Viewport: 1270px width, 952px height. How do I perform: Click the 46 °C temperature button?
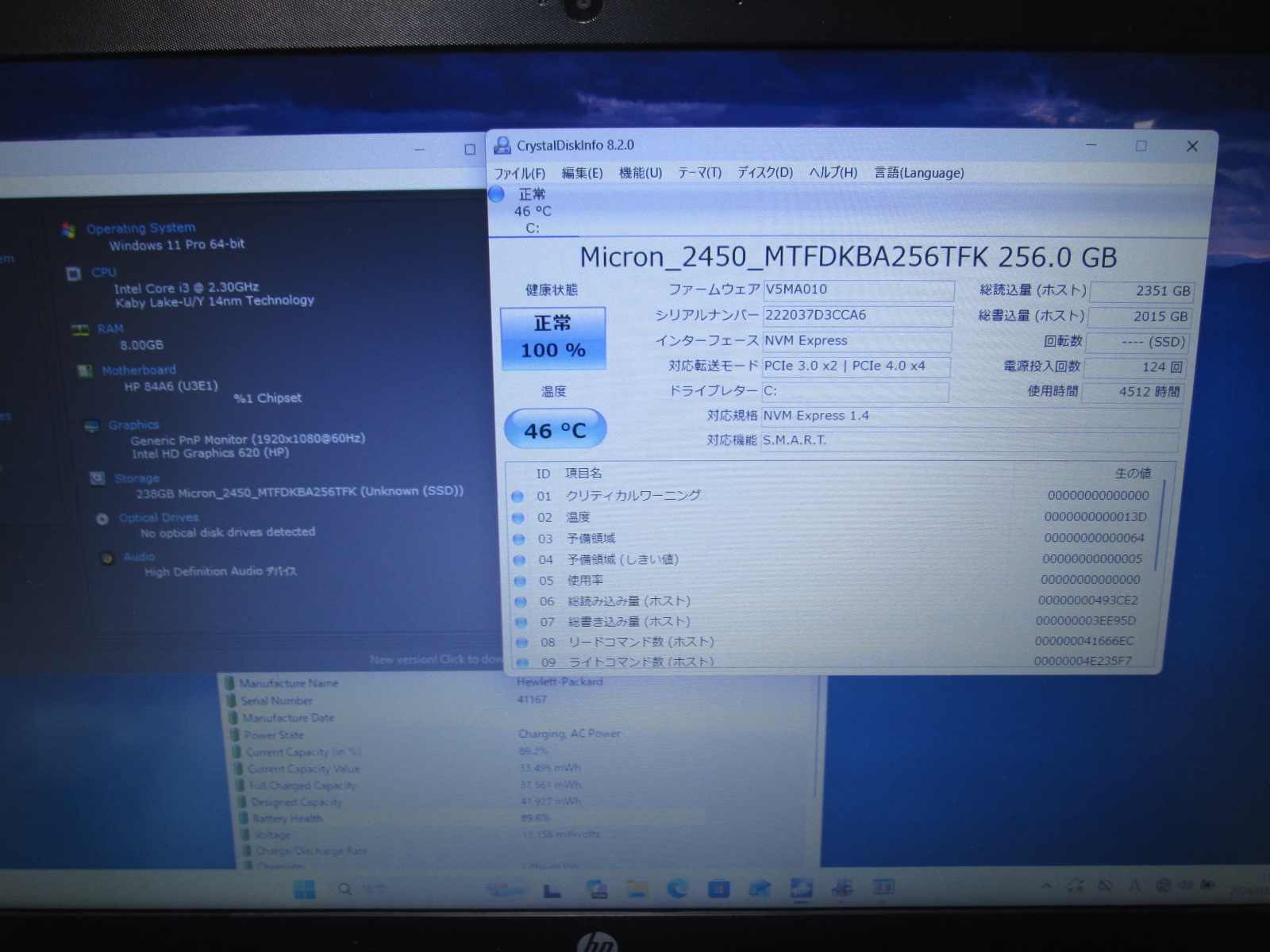[555, 430]
